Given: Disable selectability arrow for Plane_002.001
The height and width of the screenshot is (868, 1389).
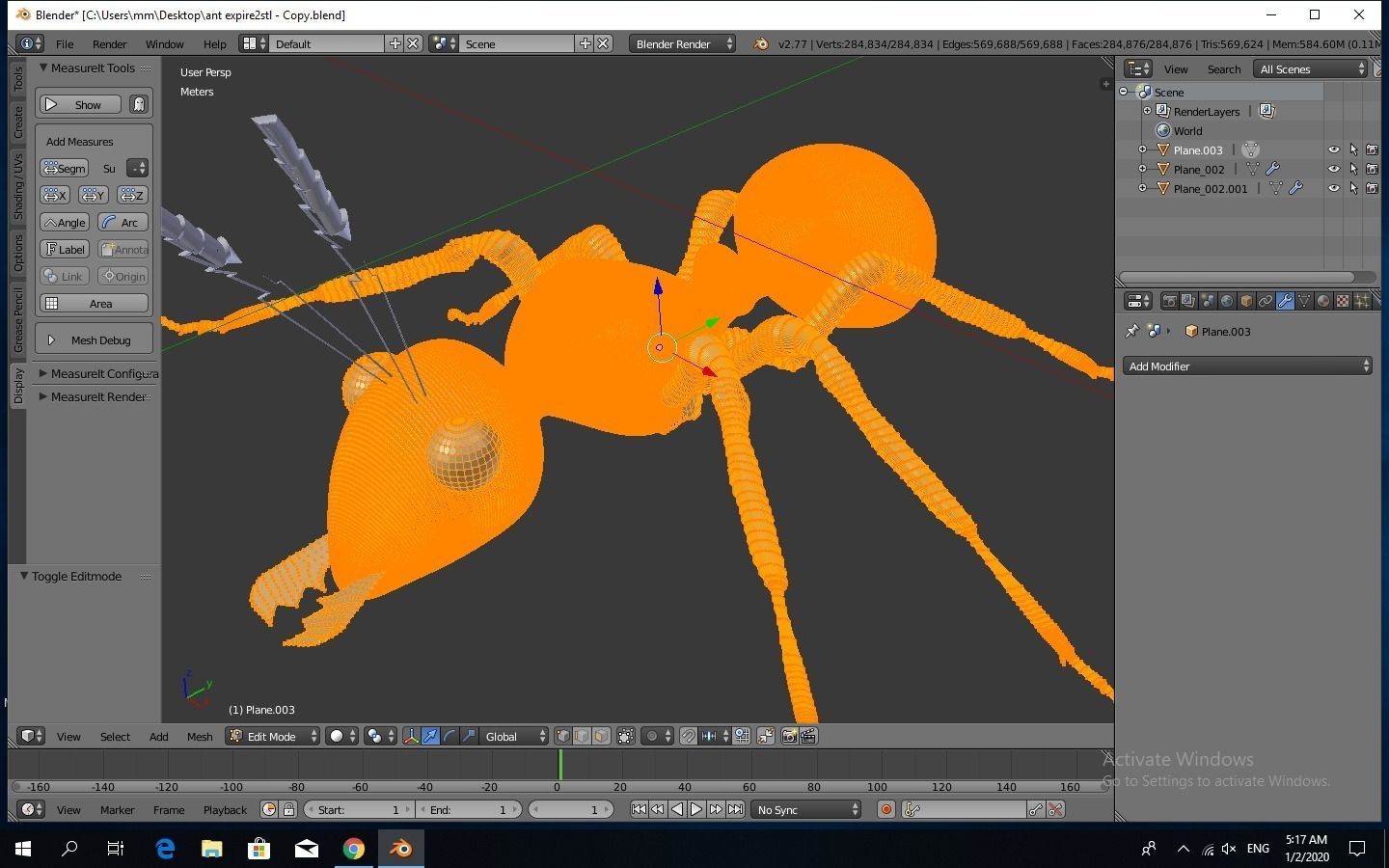Looking at the screenshot, I should tap(1354, 188).
